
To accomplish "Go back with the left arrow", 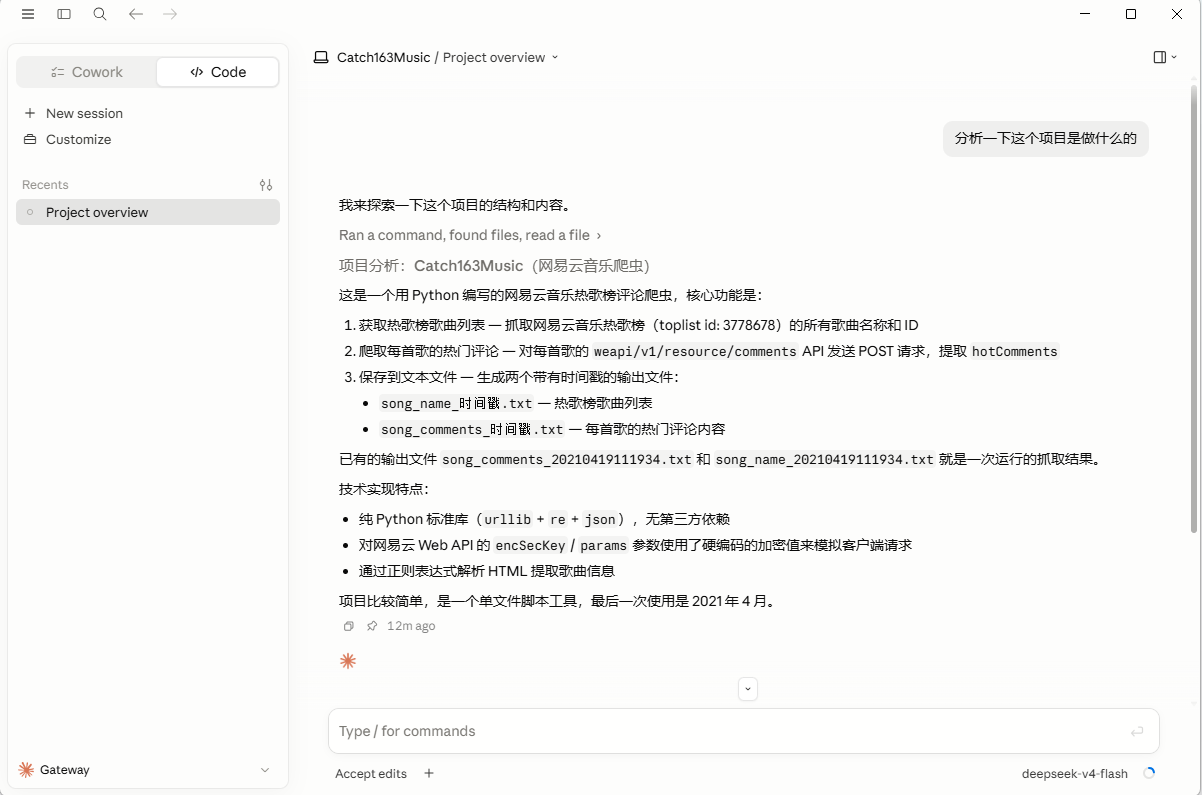I will [136, 14].
